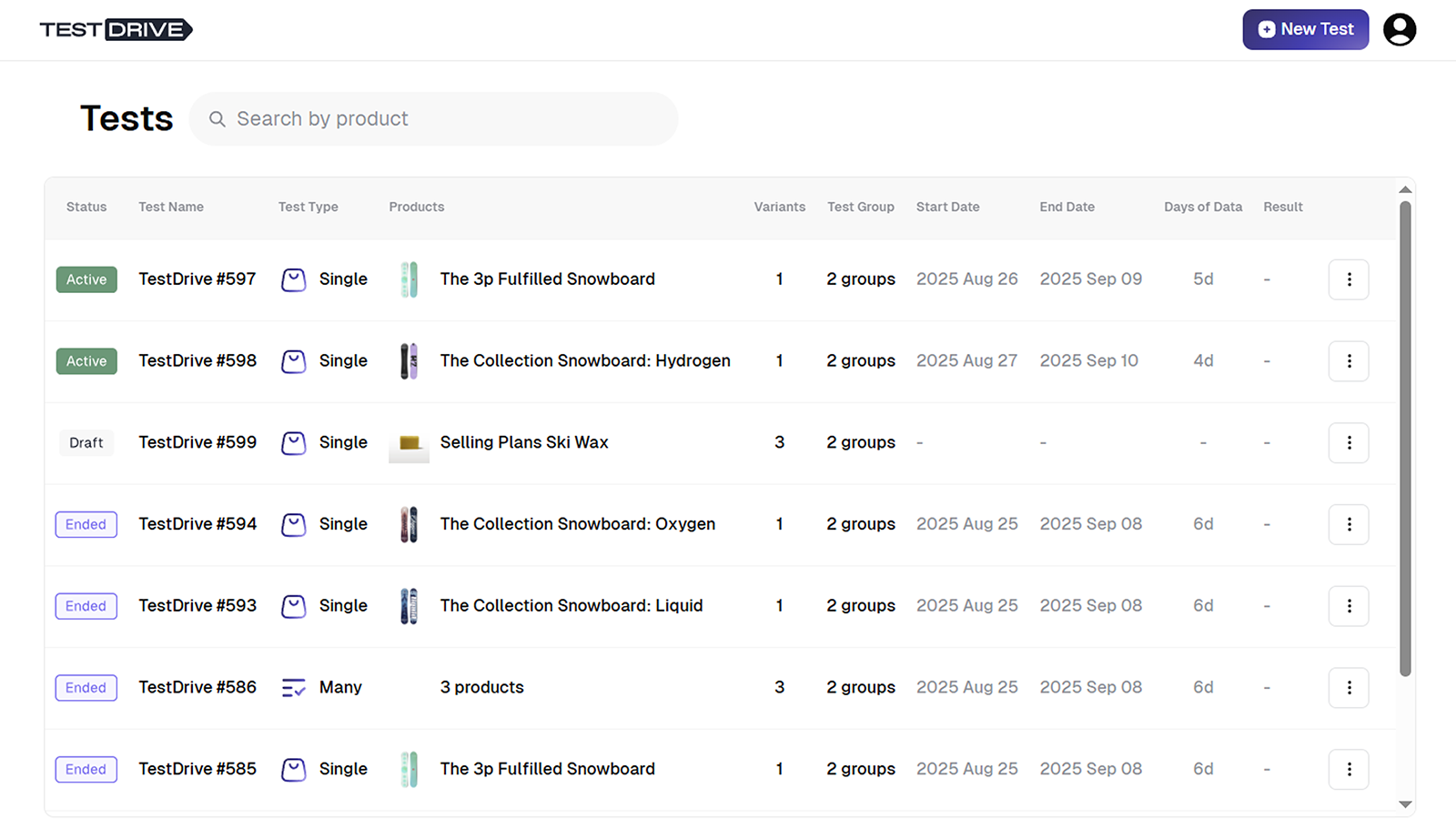
Task: Click the Variants column header
Action: coord(780,207)
